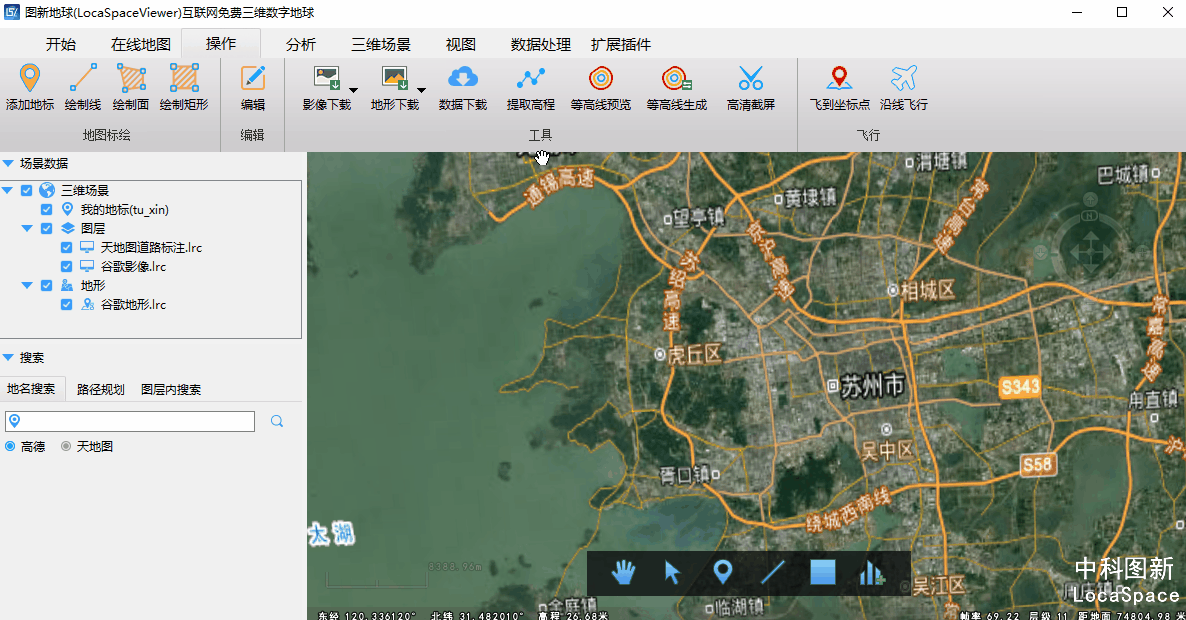
Task: Choose the placemark pin on map toolbar
Action: point(722,572)
